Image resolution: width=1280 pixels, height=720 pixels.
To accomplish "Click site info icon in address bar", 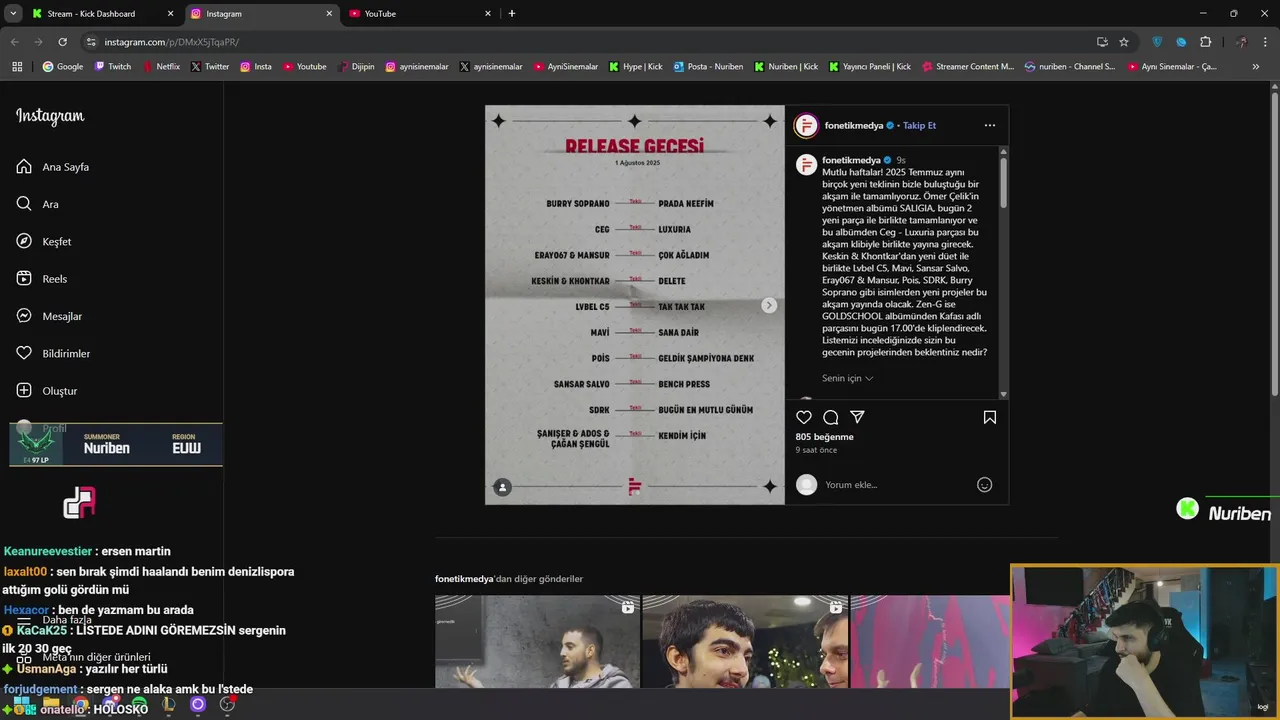I will tap(91, 42).
